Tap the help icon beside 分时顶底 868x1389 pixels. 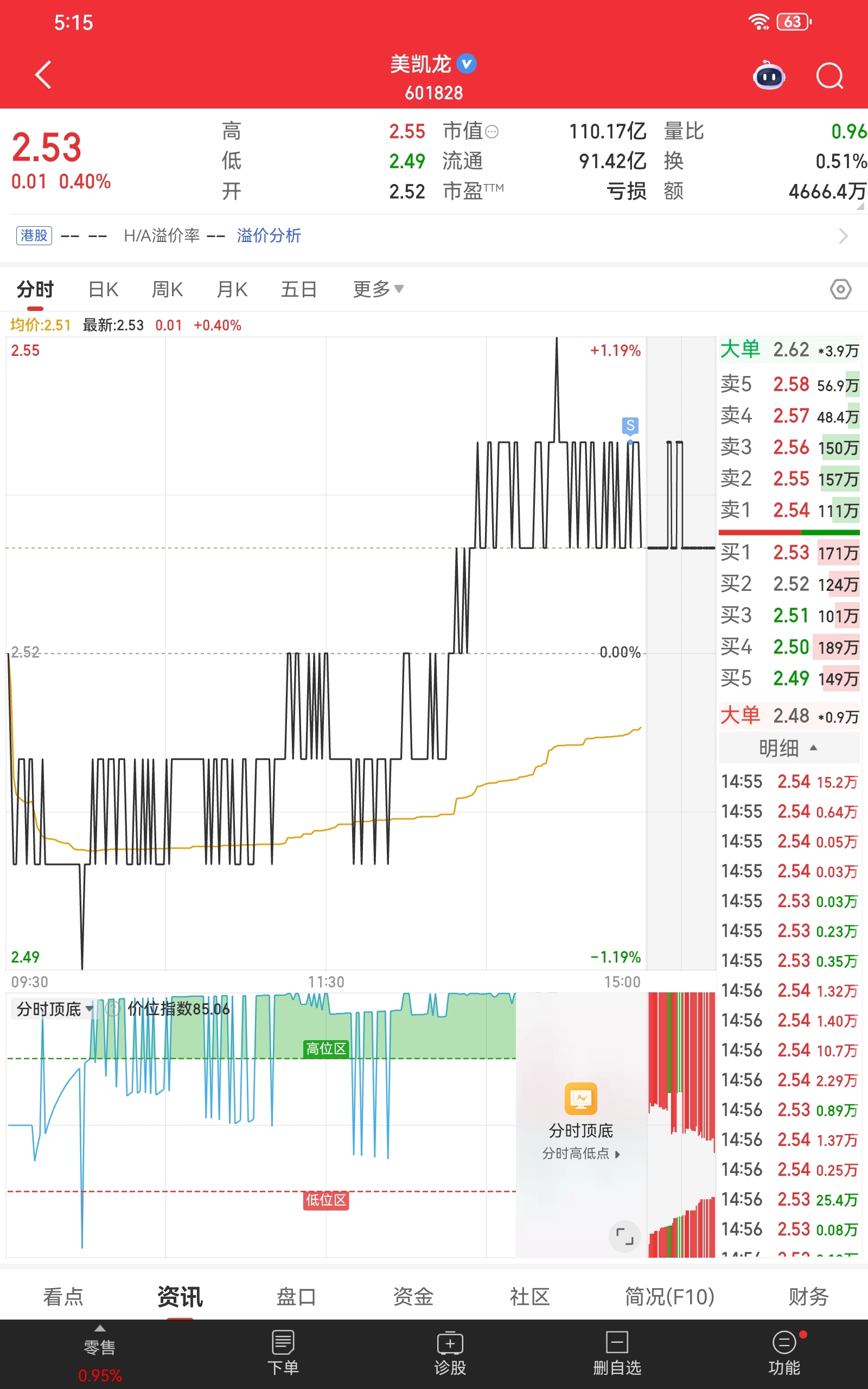[112, 1009]
